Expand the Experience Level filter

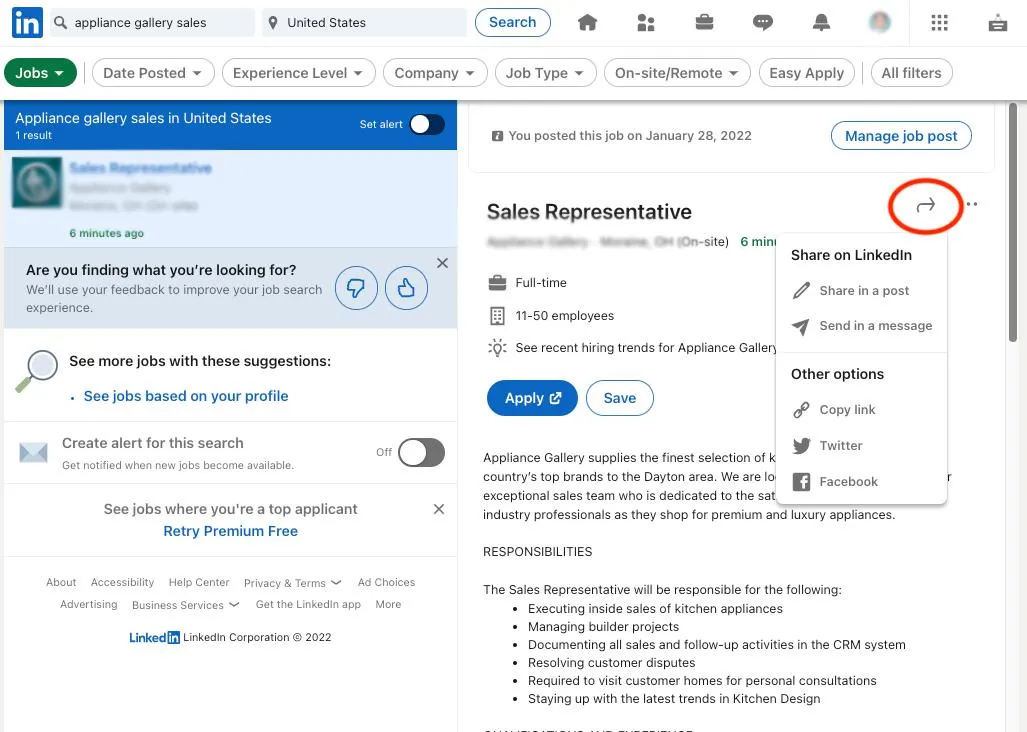click(x=299, y=73)
